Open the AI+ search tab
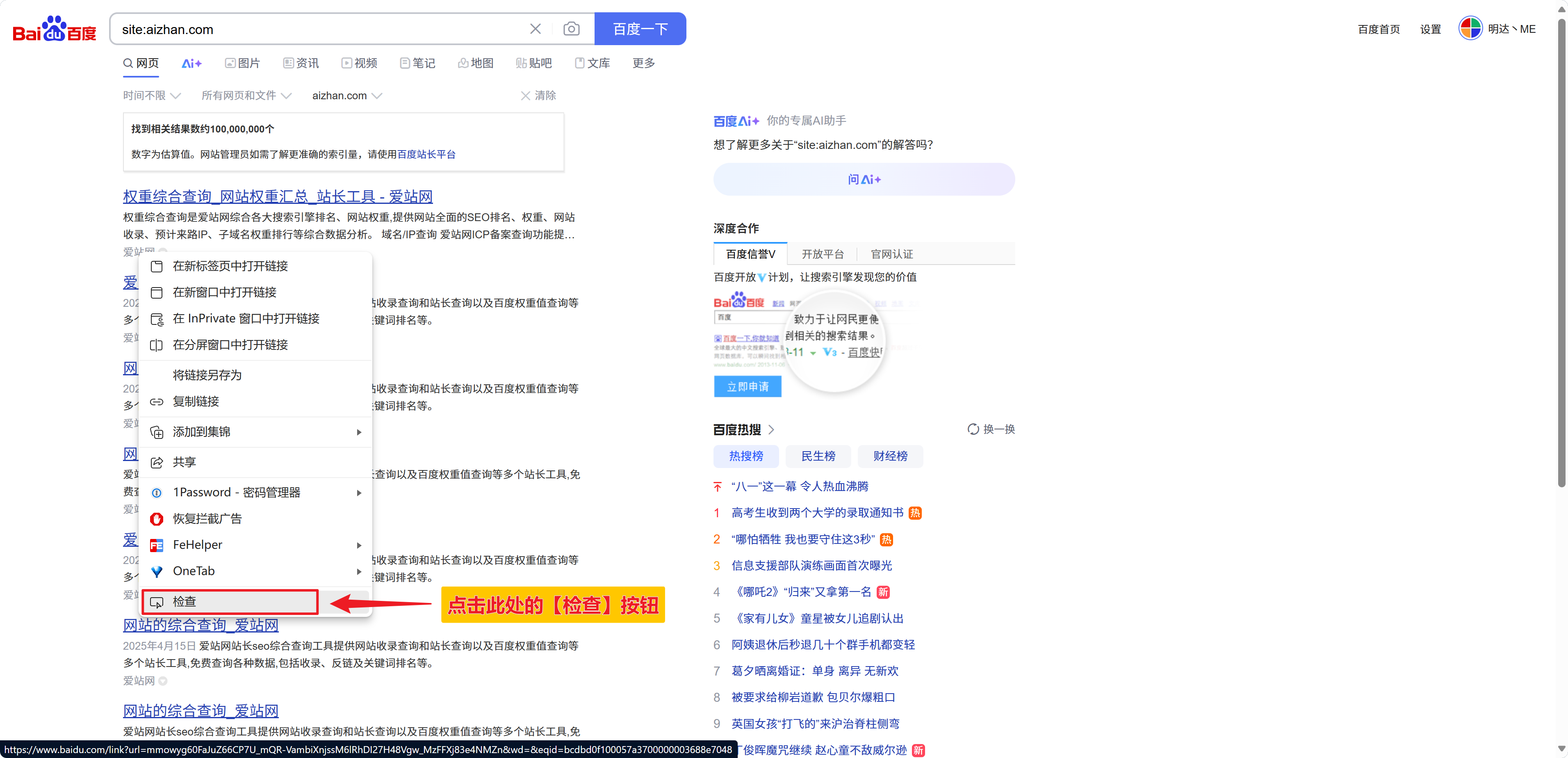Viewport: 1568px width, 758px height. pos(191,63)
